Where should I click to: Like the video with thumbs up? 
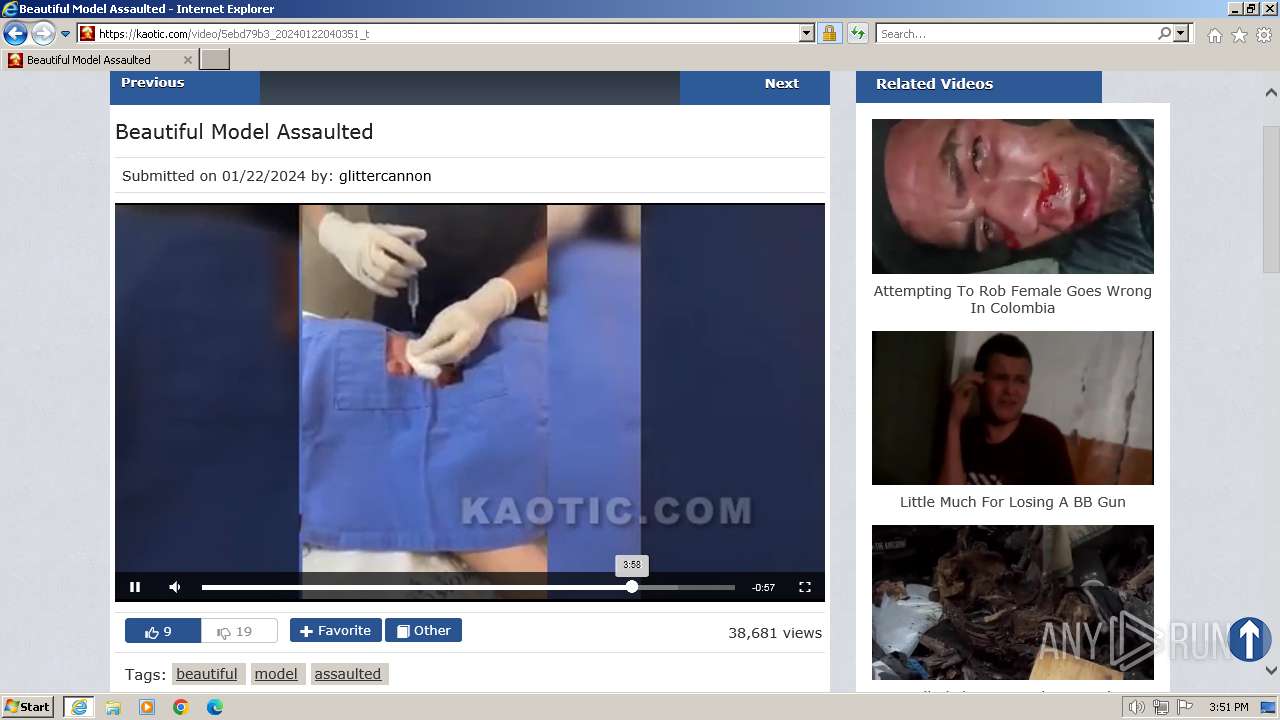163,631
